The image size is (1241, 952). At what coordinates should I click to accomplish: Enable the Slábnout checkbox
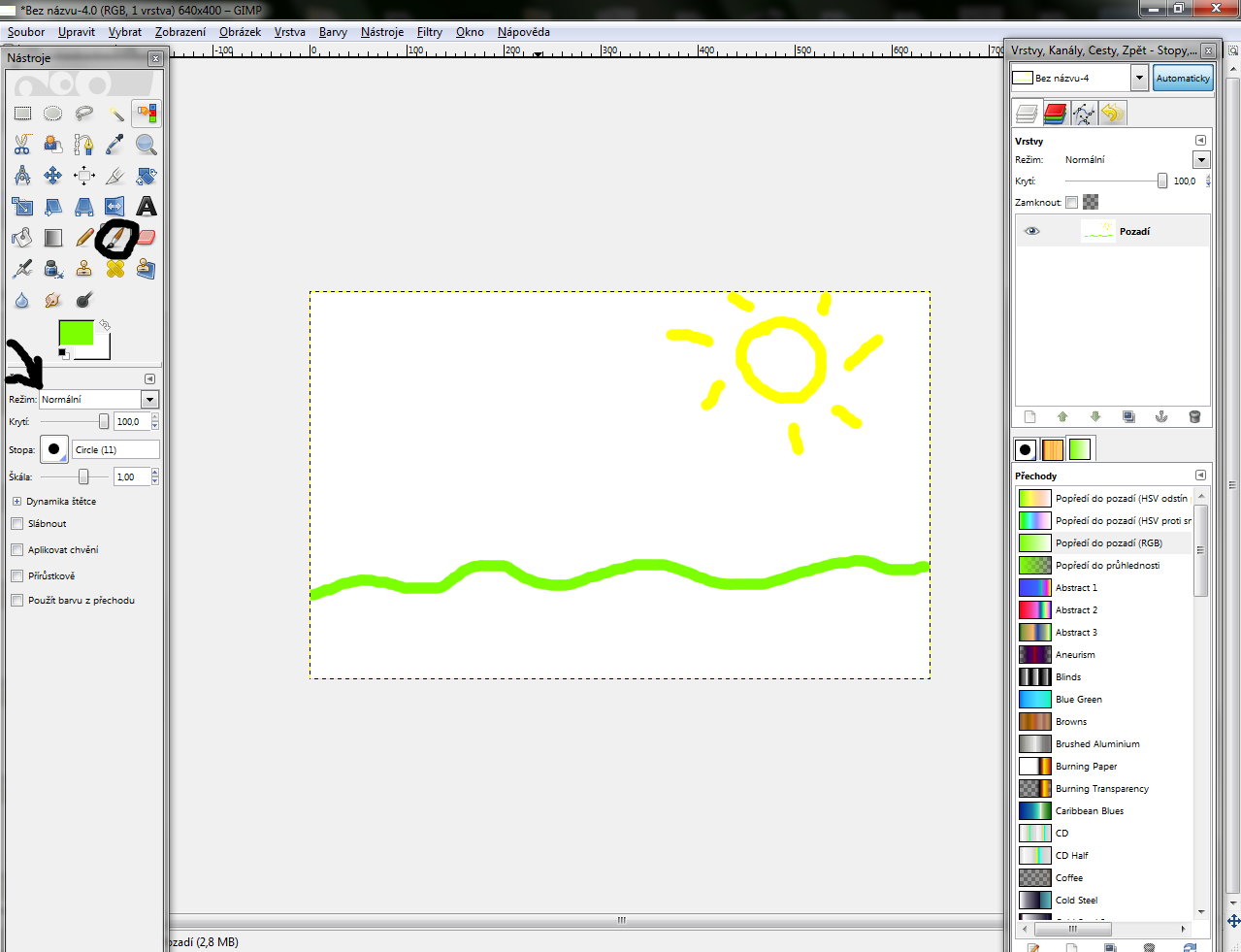[x=17, y=524]
